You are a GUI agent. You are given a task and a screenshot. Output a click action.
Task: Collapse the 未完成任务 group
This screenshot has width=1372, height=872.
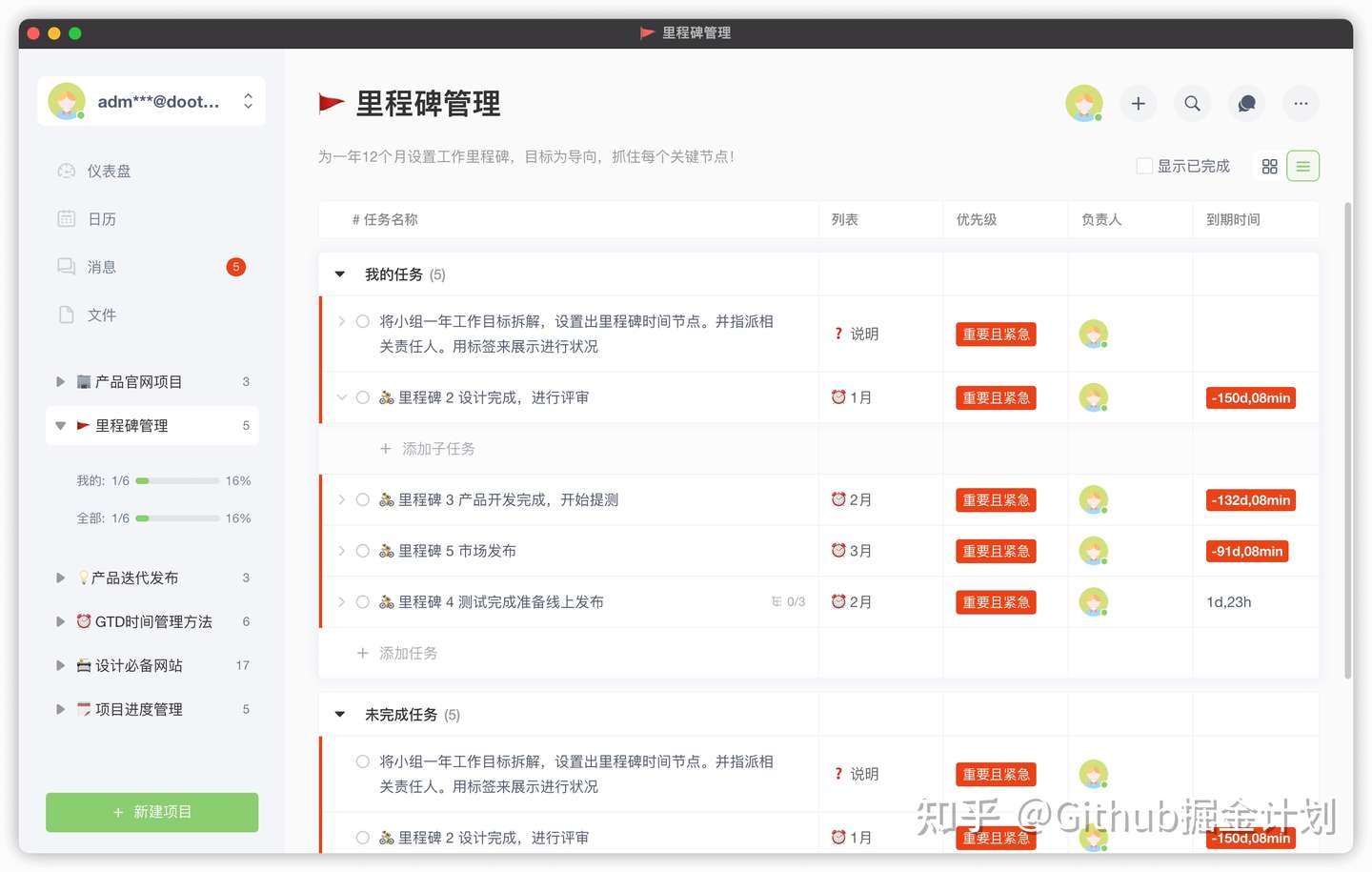(x=340, y=715)
